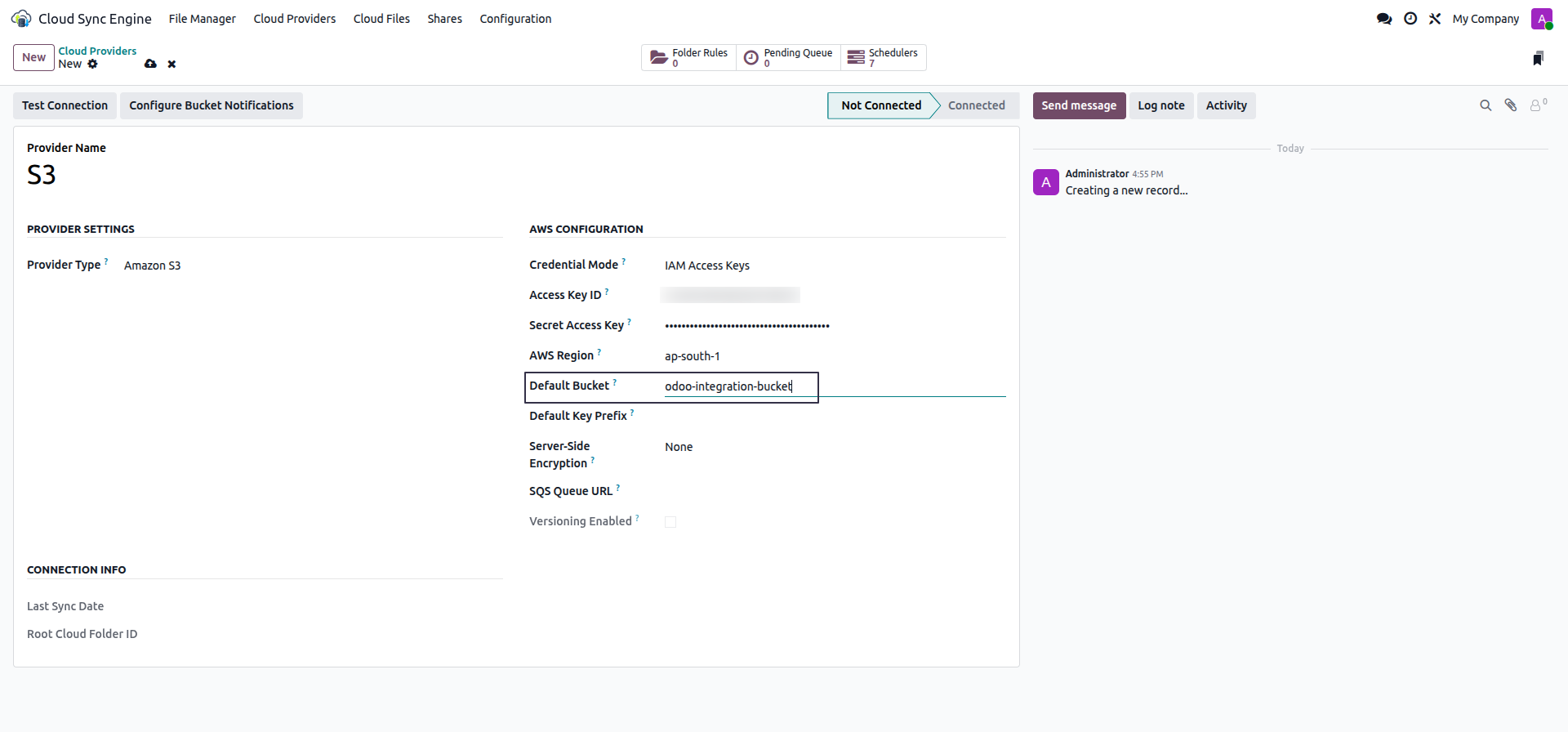Open the activities clock icon in the top bar
Screen dimensions: 1568x732
pyautogui.click(x=1410, y=19)
